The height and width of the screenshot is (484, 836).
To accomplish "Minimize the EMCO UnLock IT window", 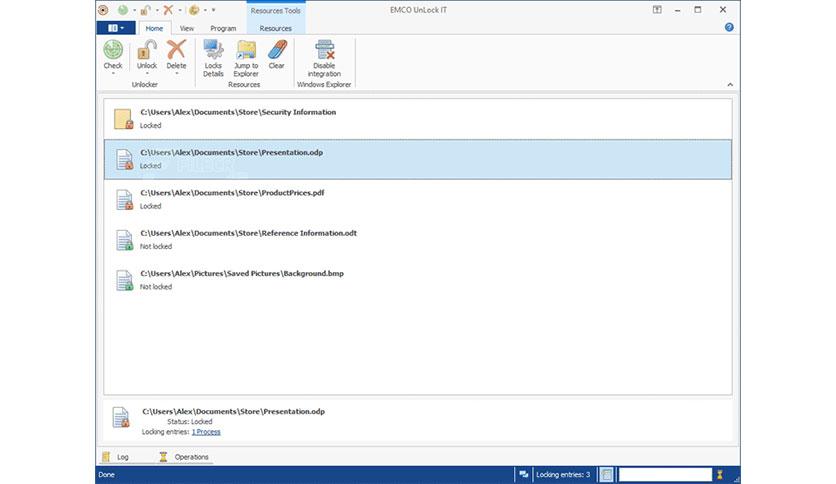I will tap(677, 10).
